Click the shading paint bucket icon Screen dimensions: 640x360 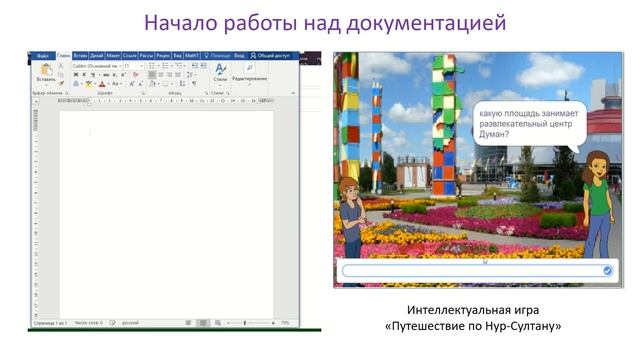[x=152, y=84]
